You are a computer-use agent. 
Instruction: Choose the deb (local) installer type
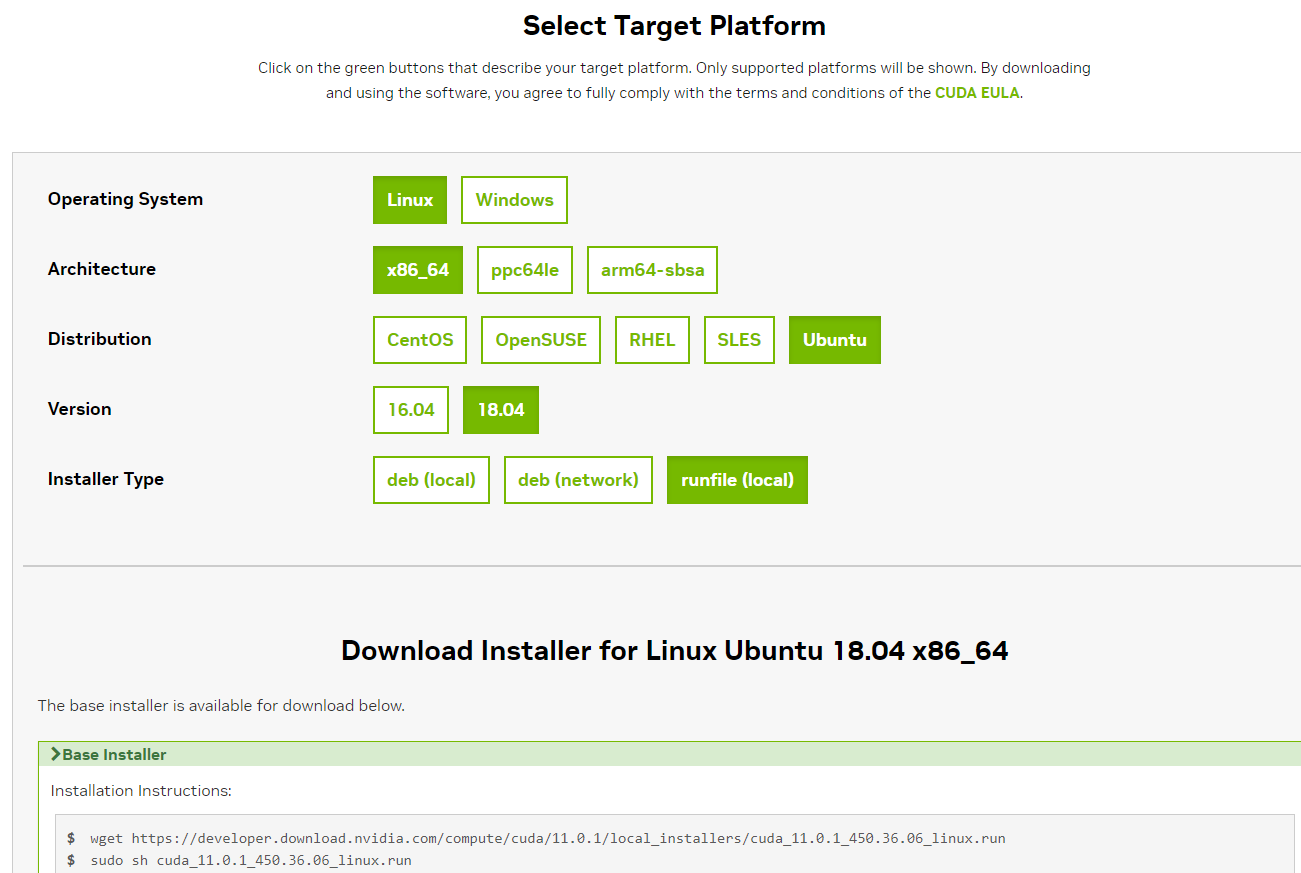[x=431, y=480]
